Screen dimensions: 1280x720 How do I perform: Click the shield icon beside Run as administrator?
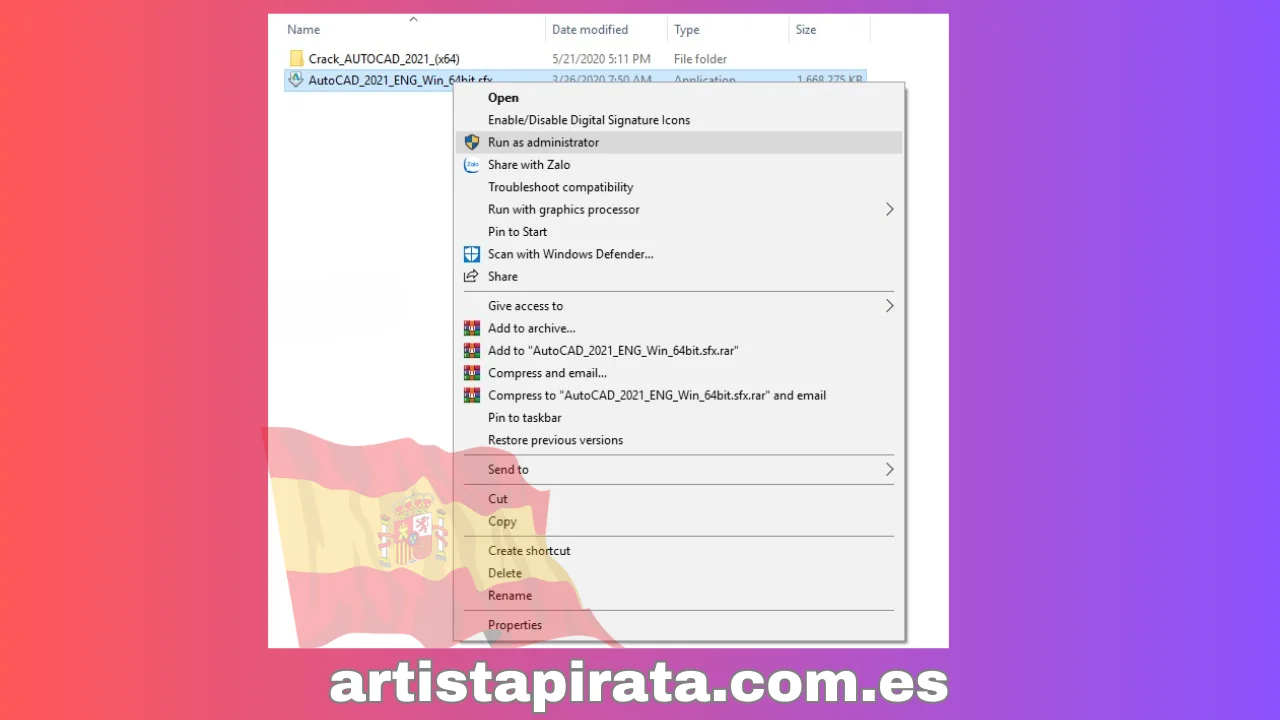click(x=472, y=142)
